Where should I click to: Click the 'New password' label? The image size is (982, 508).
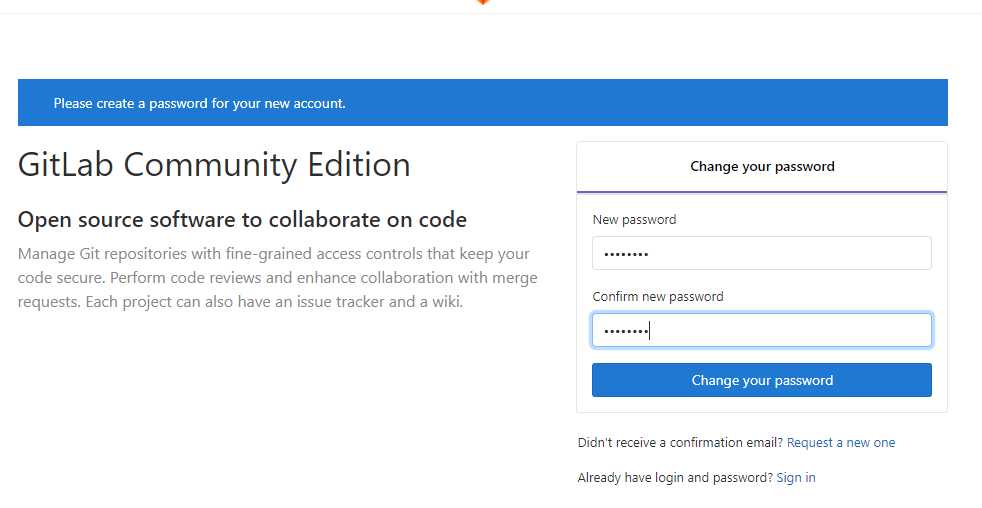coord(634,220)
